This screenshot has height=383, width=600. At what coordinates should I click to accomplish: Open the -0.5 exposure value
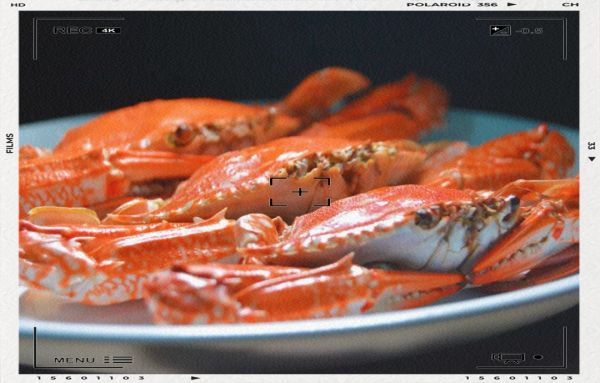click(x=530, y=31)
